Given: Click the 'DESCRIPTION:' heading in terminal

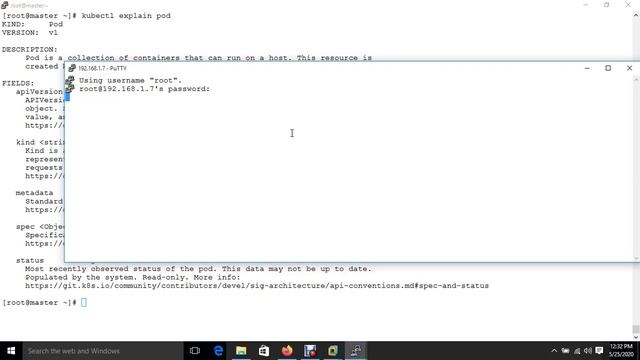Looking at the screenshot, I should click(x=29, y=49).
